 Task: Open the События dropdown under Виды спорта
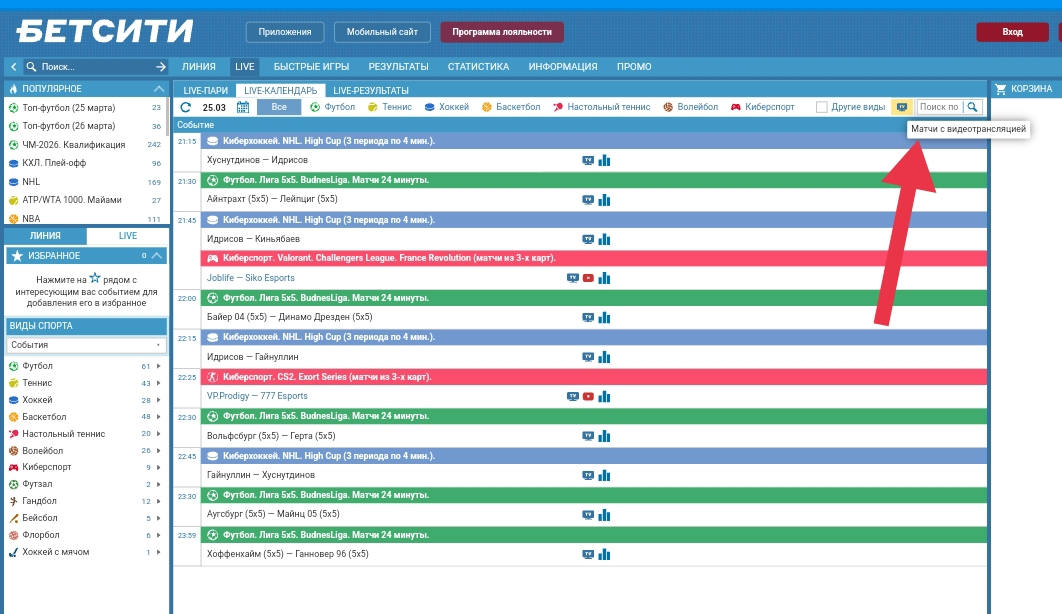coord(86,345)
